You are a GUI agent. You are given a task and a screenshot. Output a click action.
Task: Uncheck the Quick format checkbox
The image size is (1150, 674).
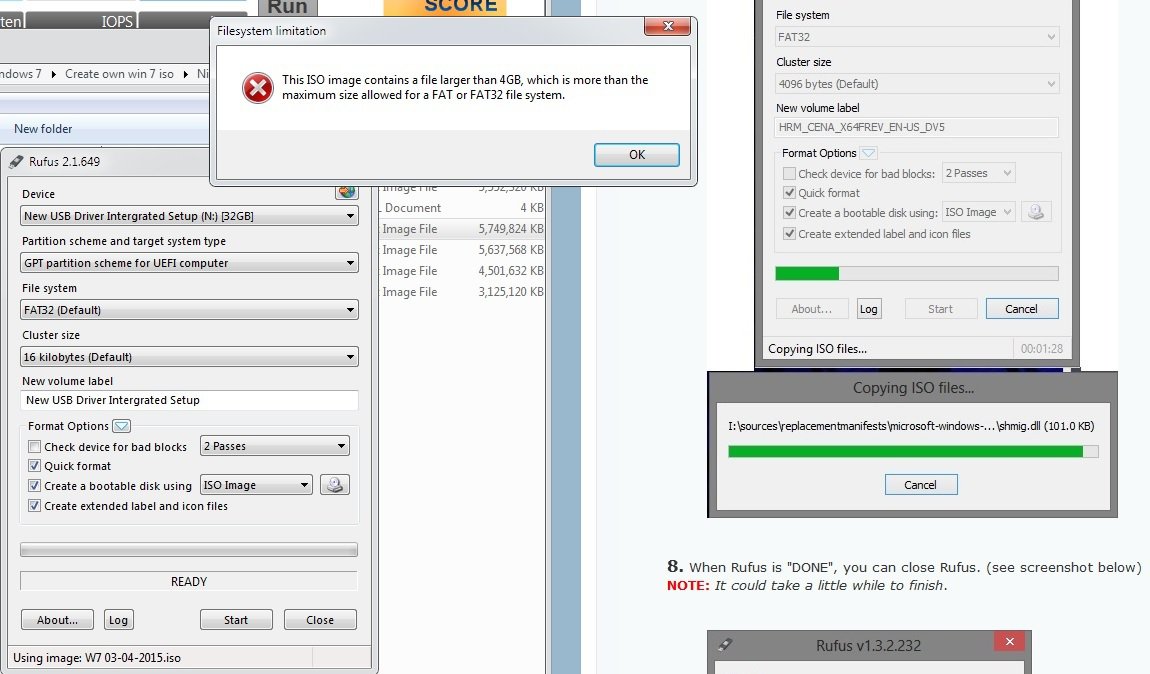tap(35, 466)
